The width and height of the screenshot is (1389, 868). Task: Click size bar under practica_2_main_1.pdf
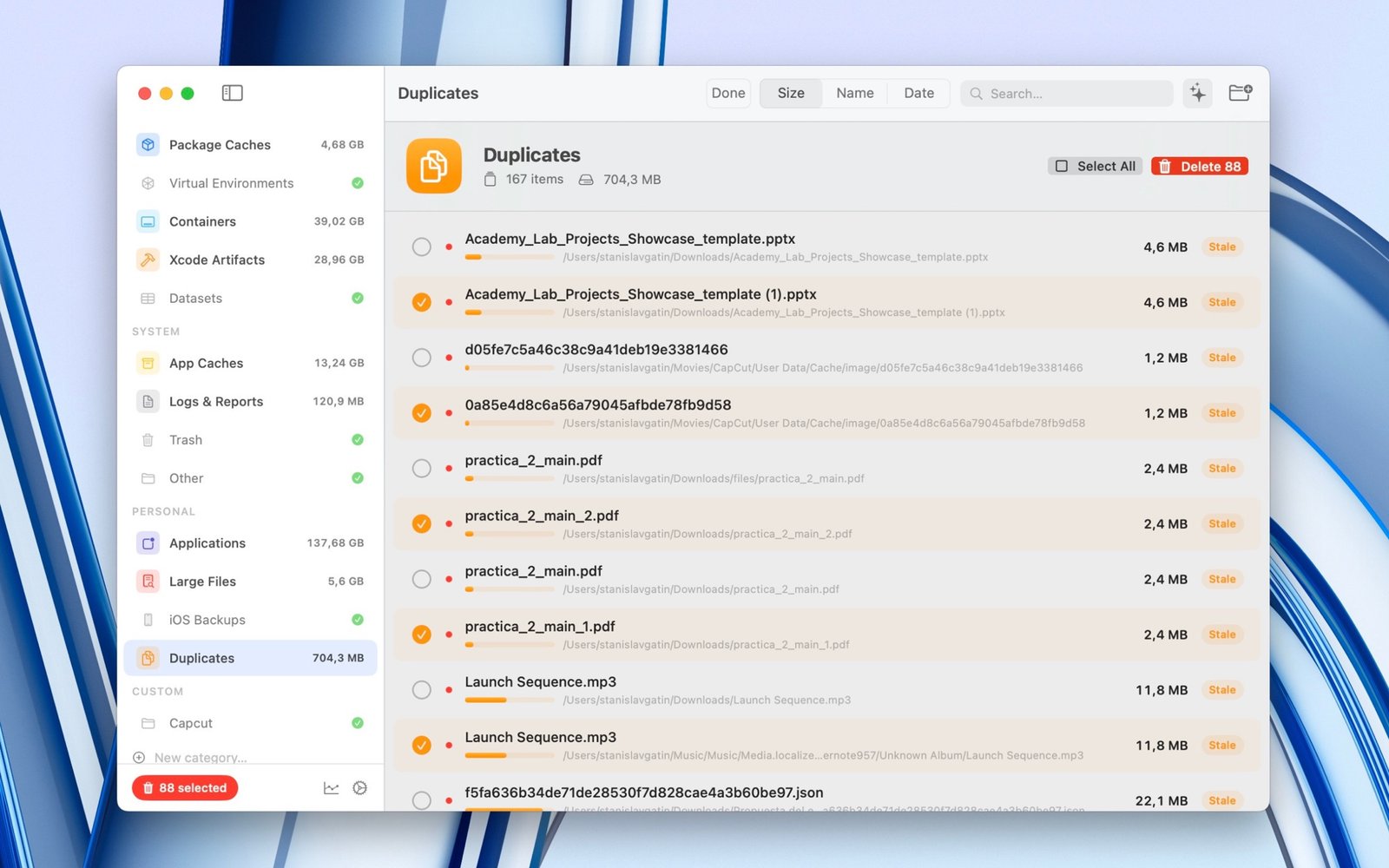(510, 645)
